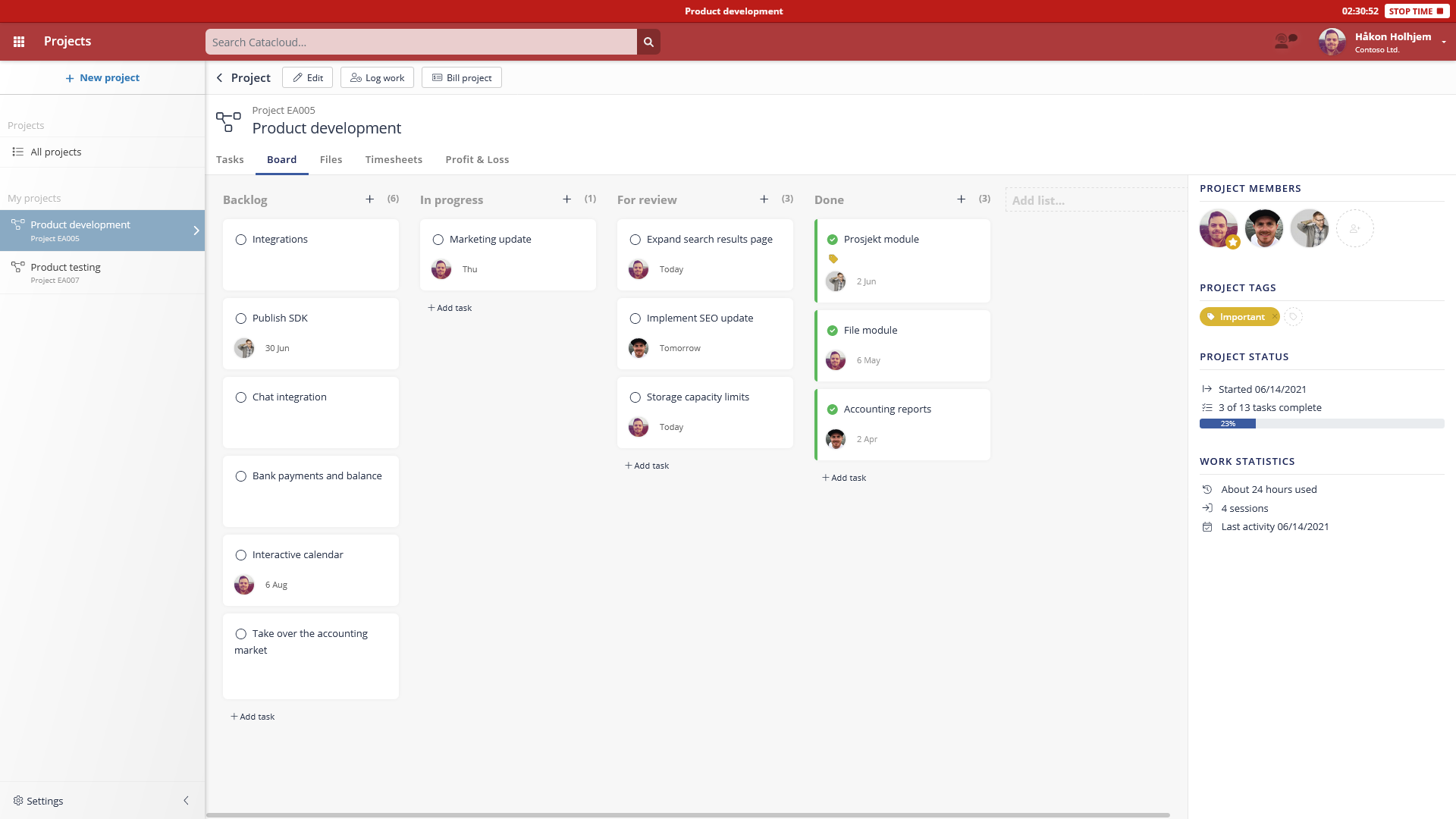
Task: Open the support chat icon
Action: [x=1285, y=41]
